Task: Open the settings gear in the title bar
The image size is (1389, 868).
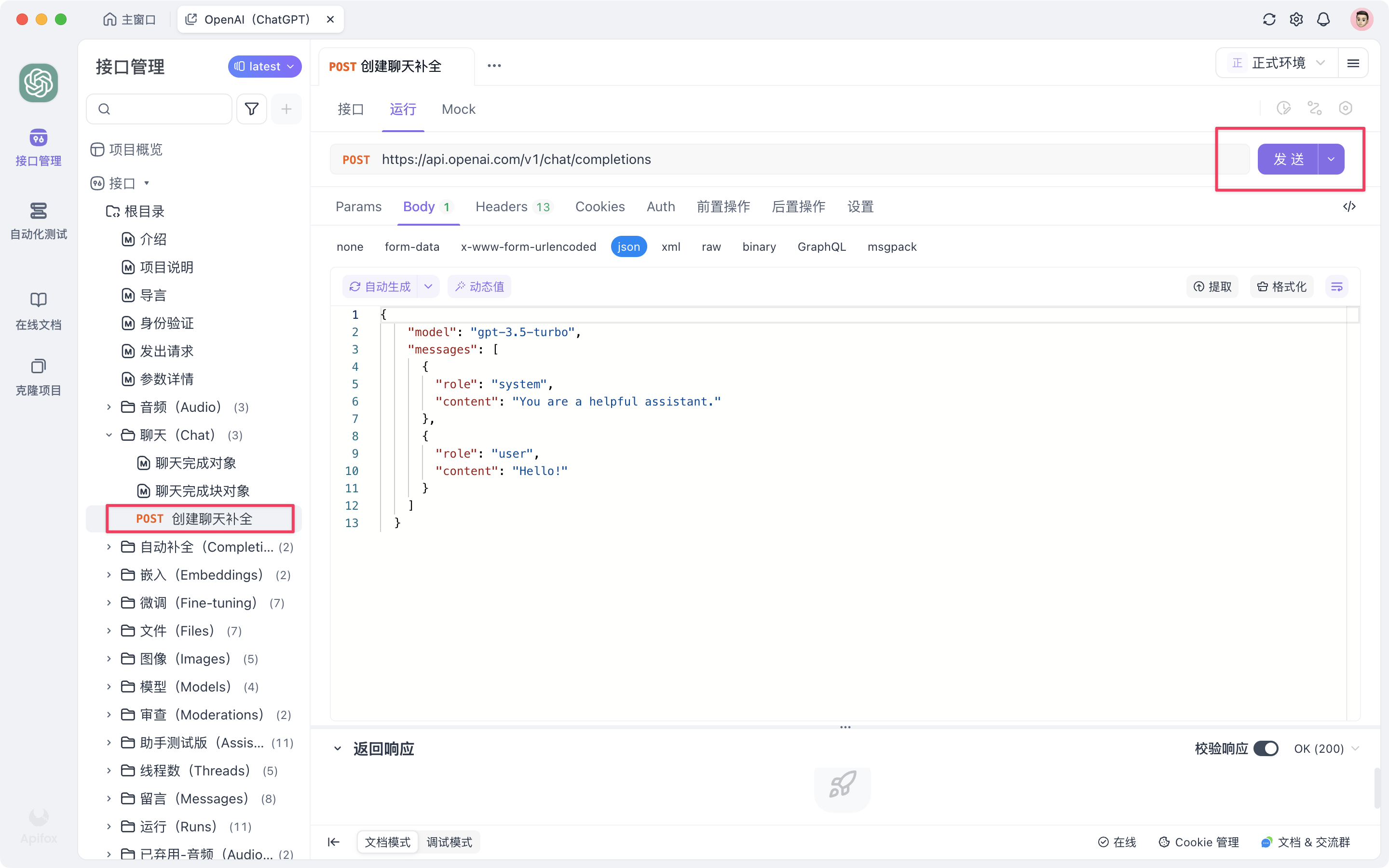Action: (1296, 19)
